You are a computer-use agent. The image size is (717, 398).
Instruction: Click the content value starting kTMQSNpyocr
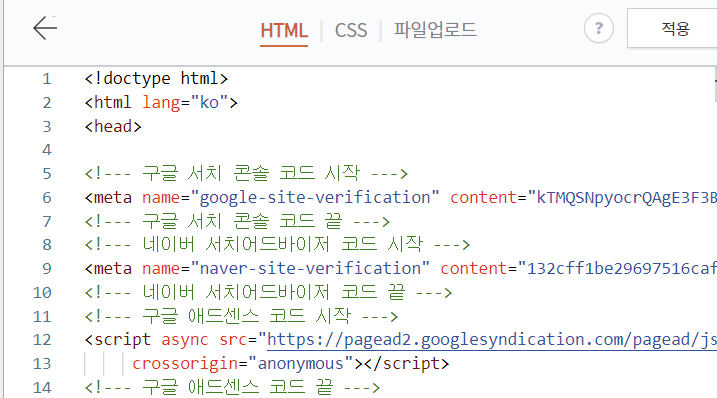(x=622, y=198)
